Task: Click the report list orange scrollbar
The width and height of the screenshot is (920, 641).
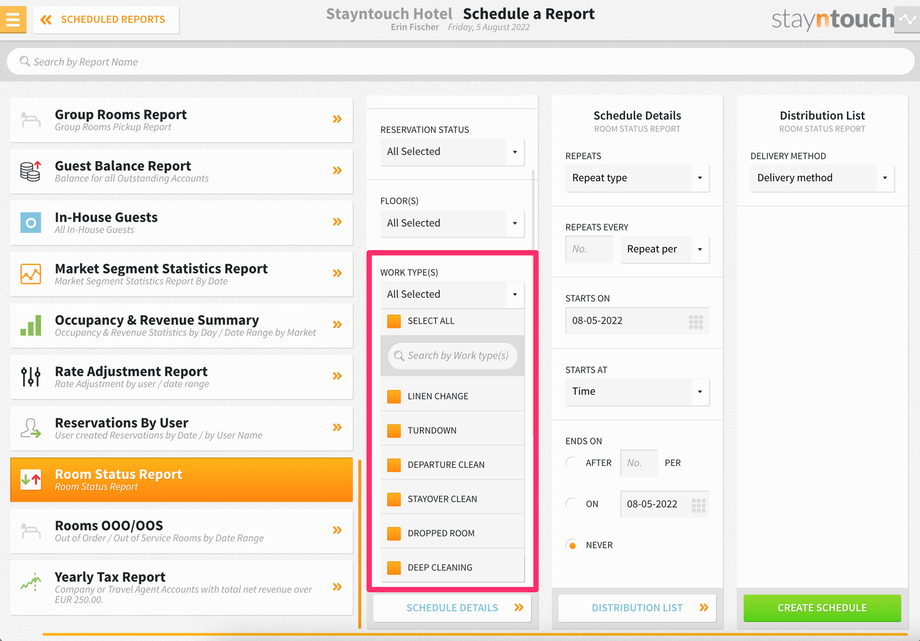Action: (359, 543)
